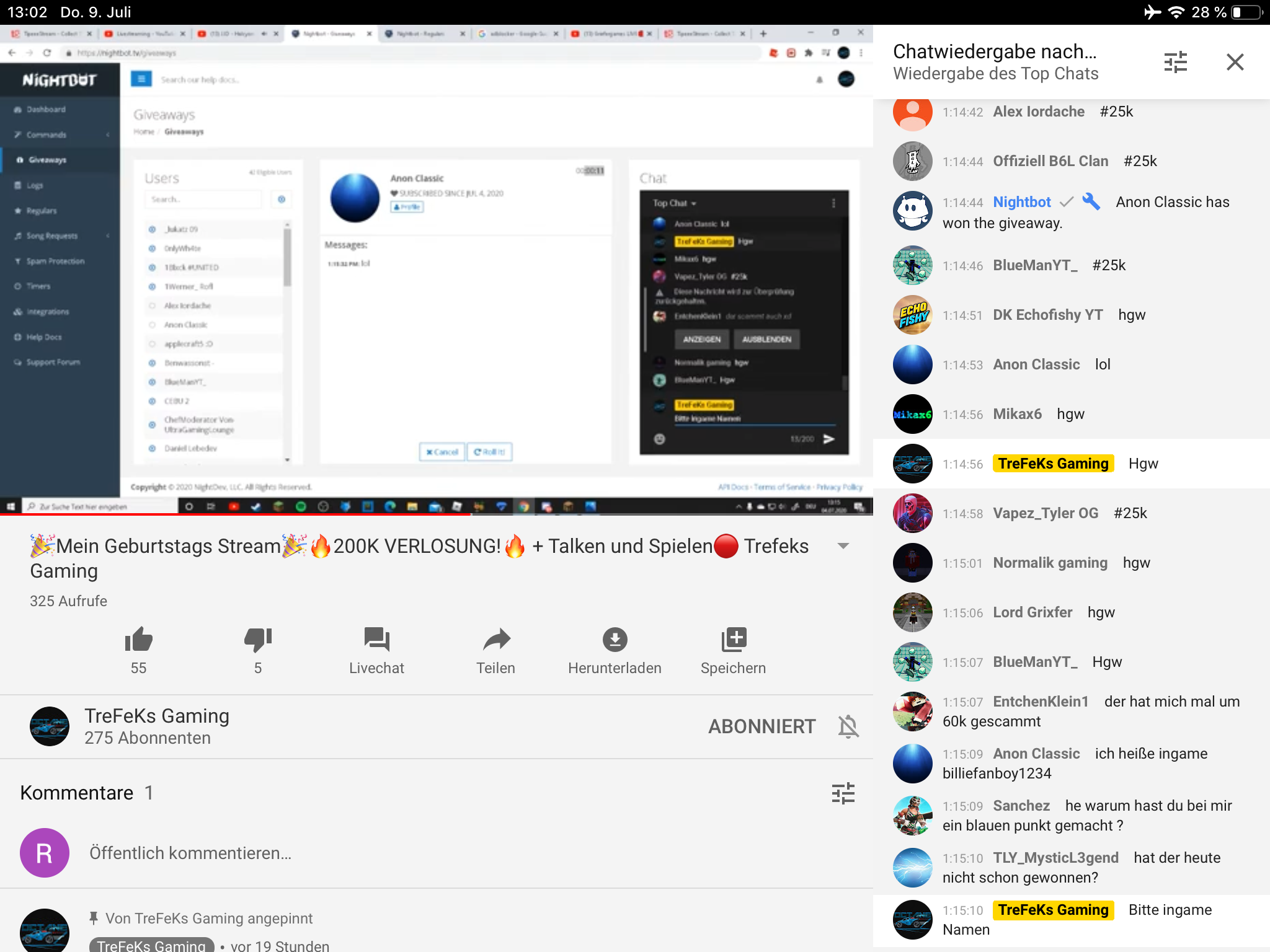
Task: Select the Nightbot username in chat
Action: click(1022, 202)
